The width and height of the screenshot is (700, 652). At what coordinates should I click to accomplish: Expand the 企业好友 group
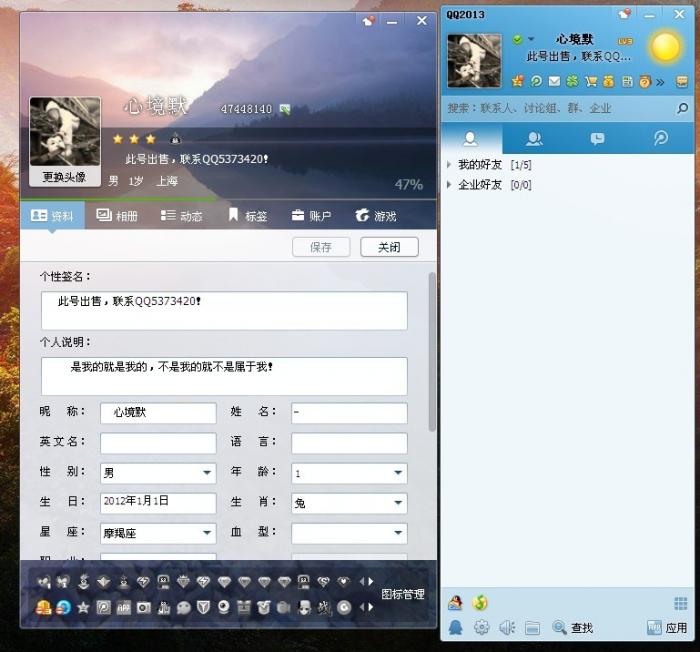[449, 184]
